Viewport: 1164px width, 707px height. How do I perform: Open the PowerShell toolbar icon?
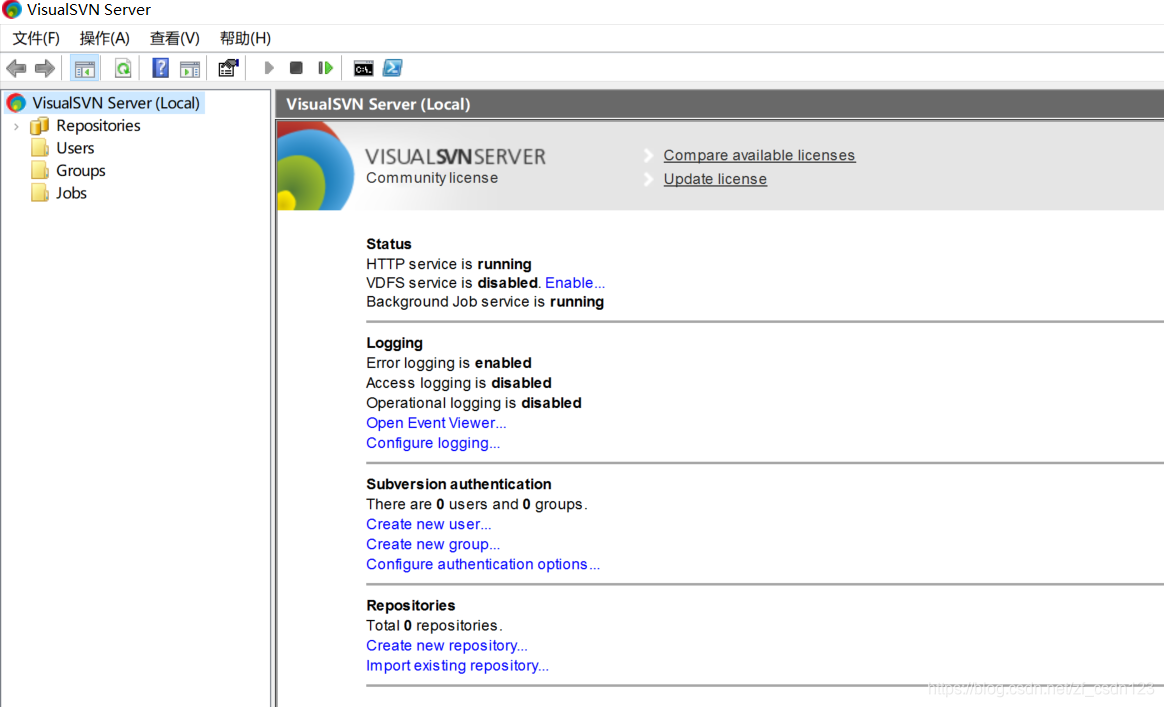click(393, 68)
